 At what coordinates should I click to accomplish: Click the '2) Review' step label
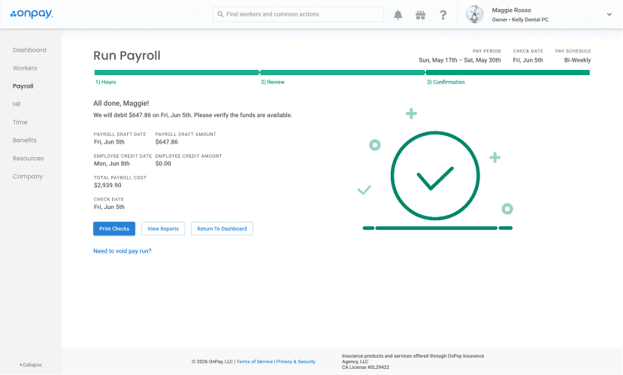click(273, 82)
